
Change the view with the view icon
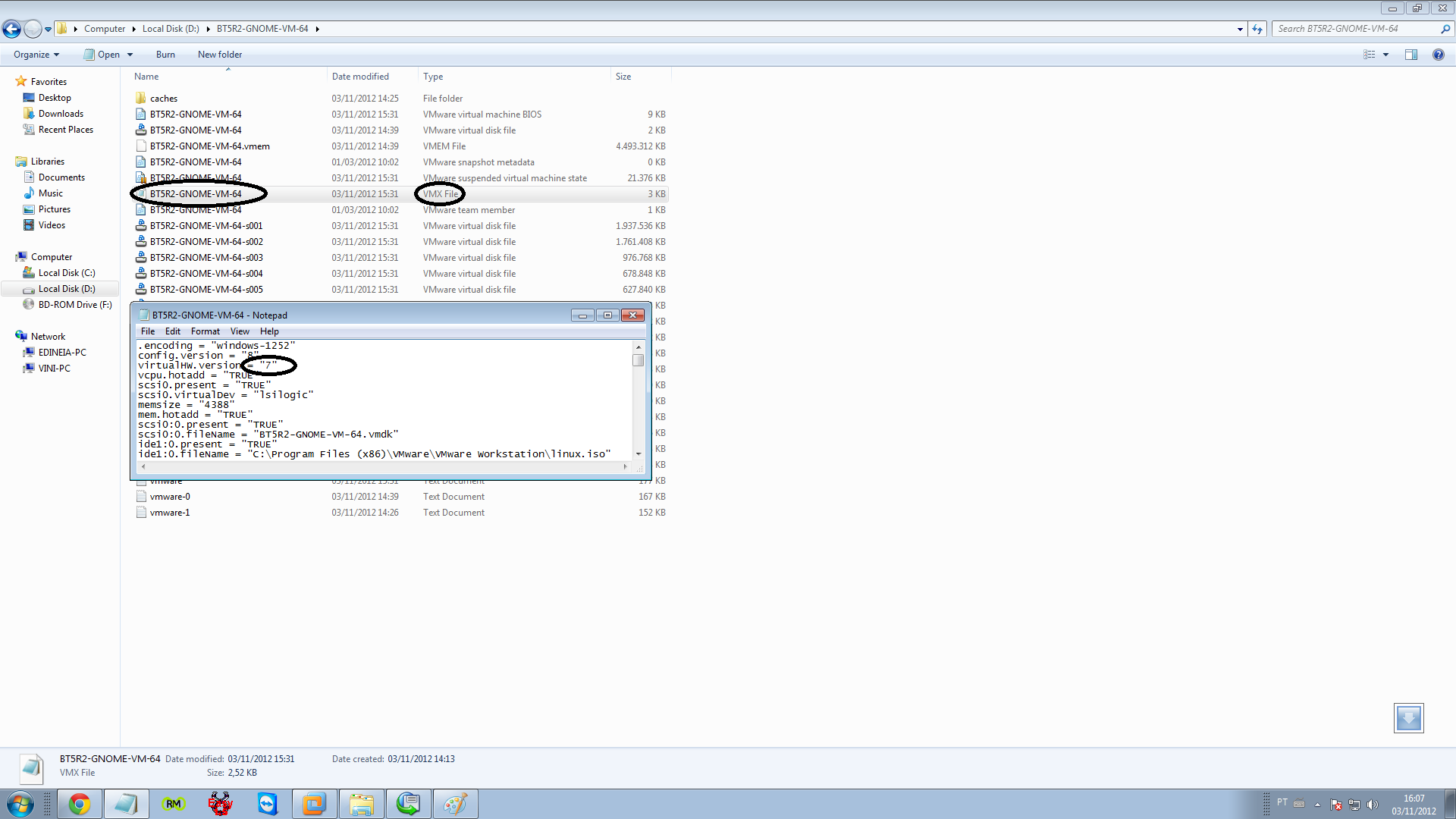[x=1370, y=55]
